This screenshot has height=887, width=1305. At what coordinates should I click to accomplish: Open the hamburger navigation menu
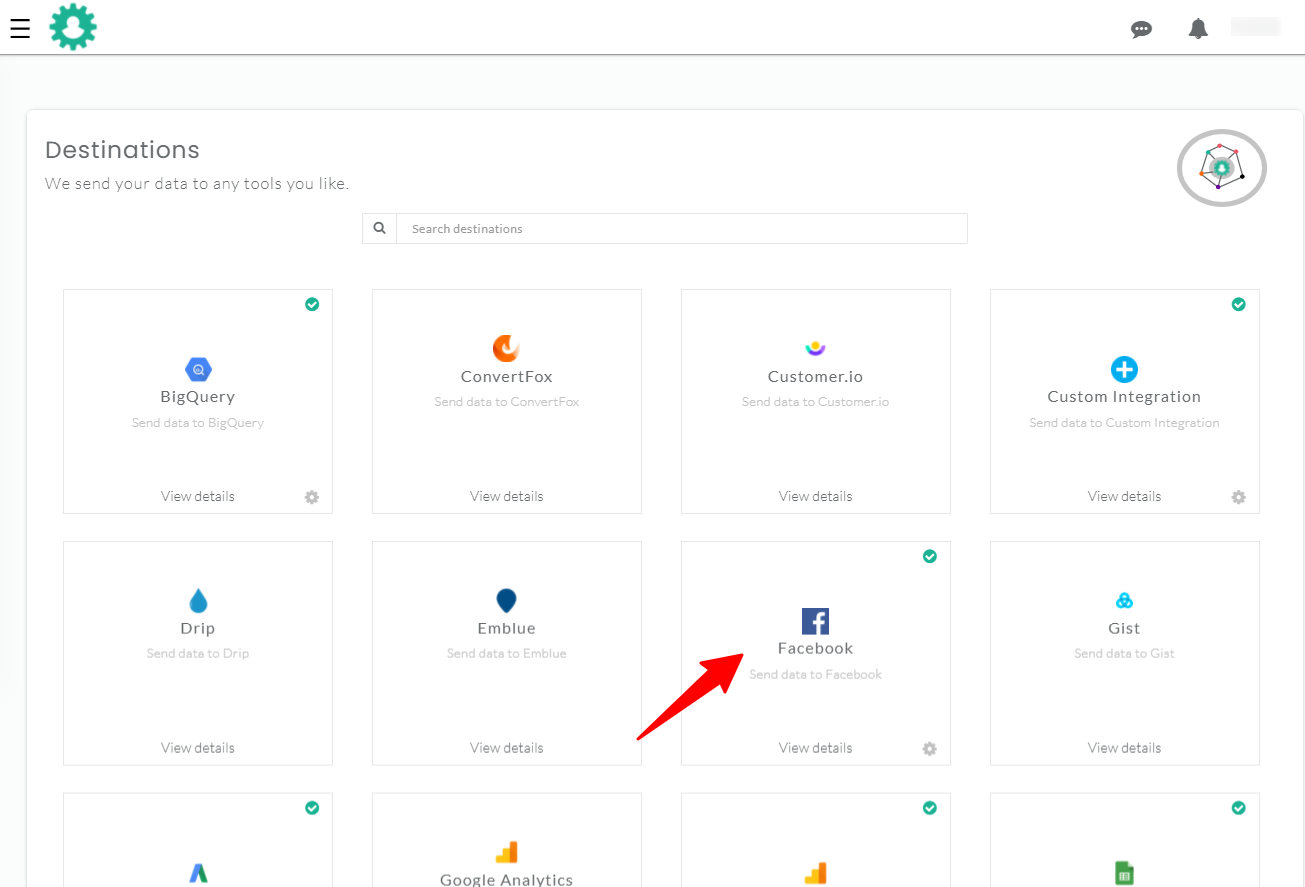pyautogui.click(x=20, y=28)
